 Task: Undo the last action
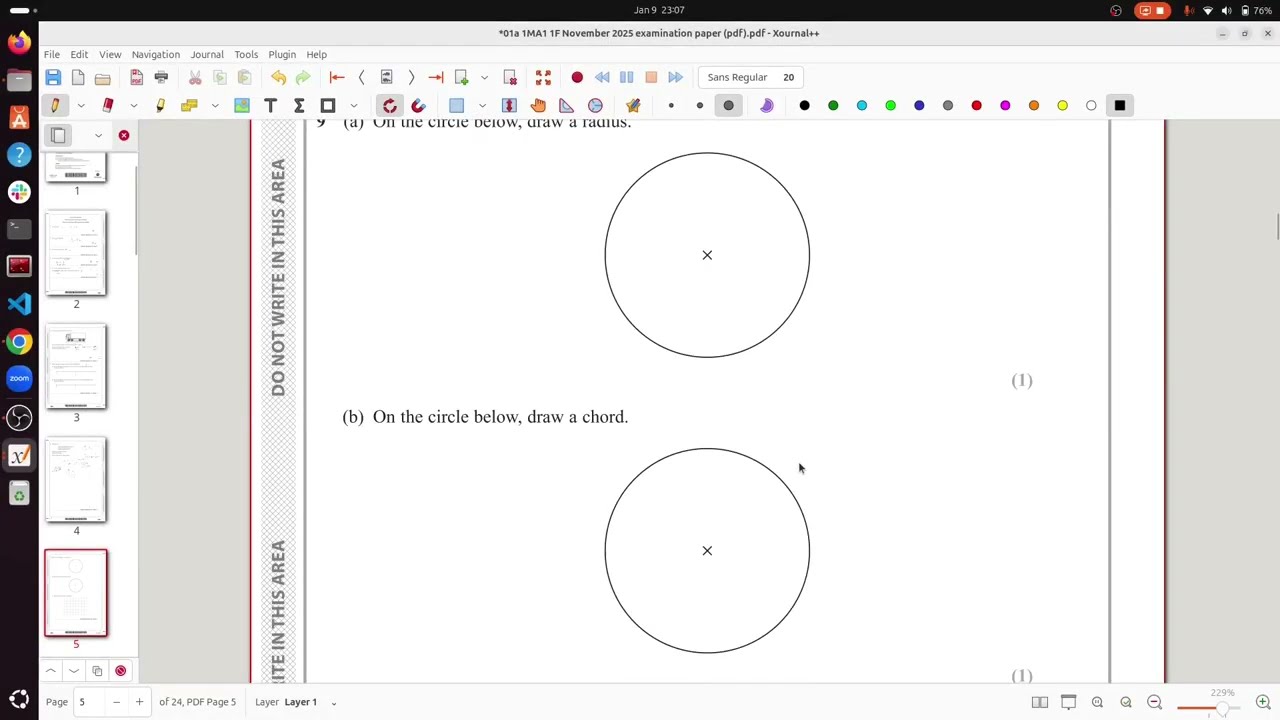point(278,77)
